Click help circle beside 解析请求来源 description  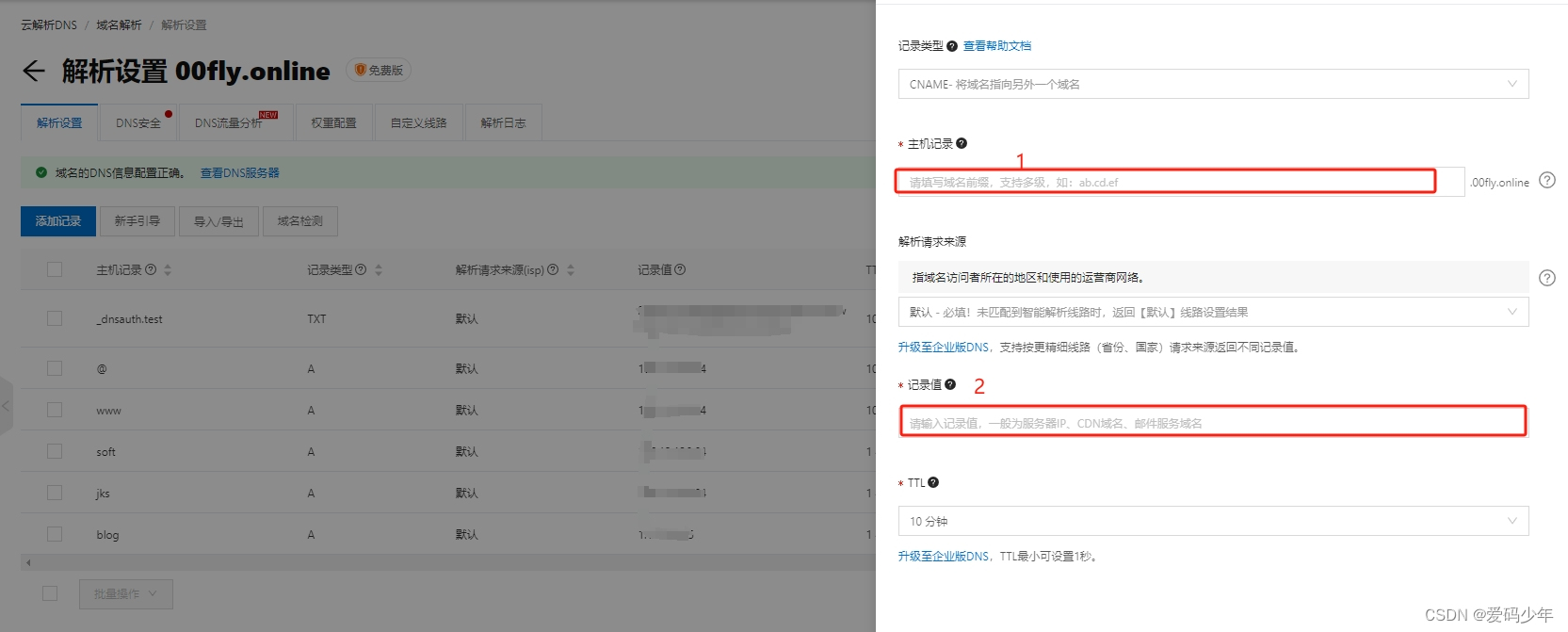pyautogui.click(x=1547, y=278)
